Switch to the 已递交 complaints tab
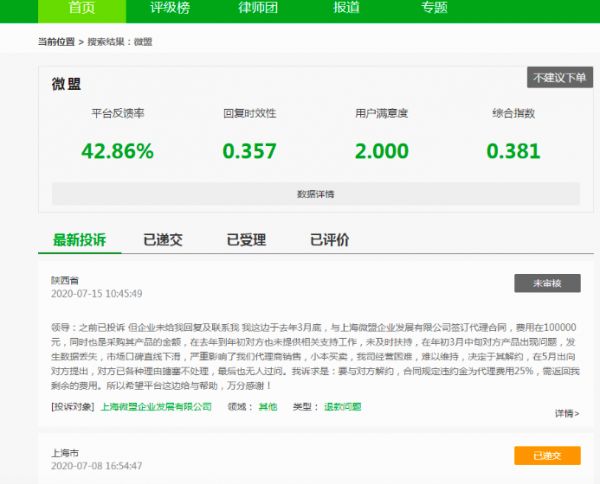This screenshot has height=484, width=600. tap(163, 240)
